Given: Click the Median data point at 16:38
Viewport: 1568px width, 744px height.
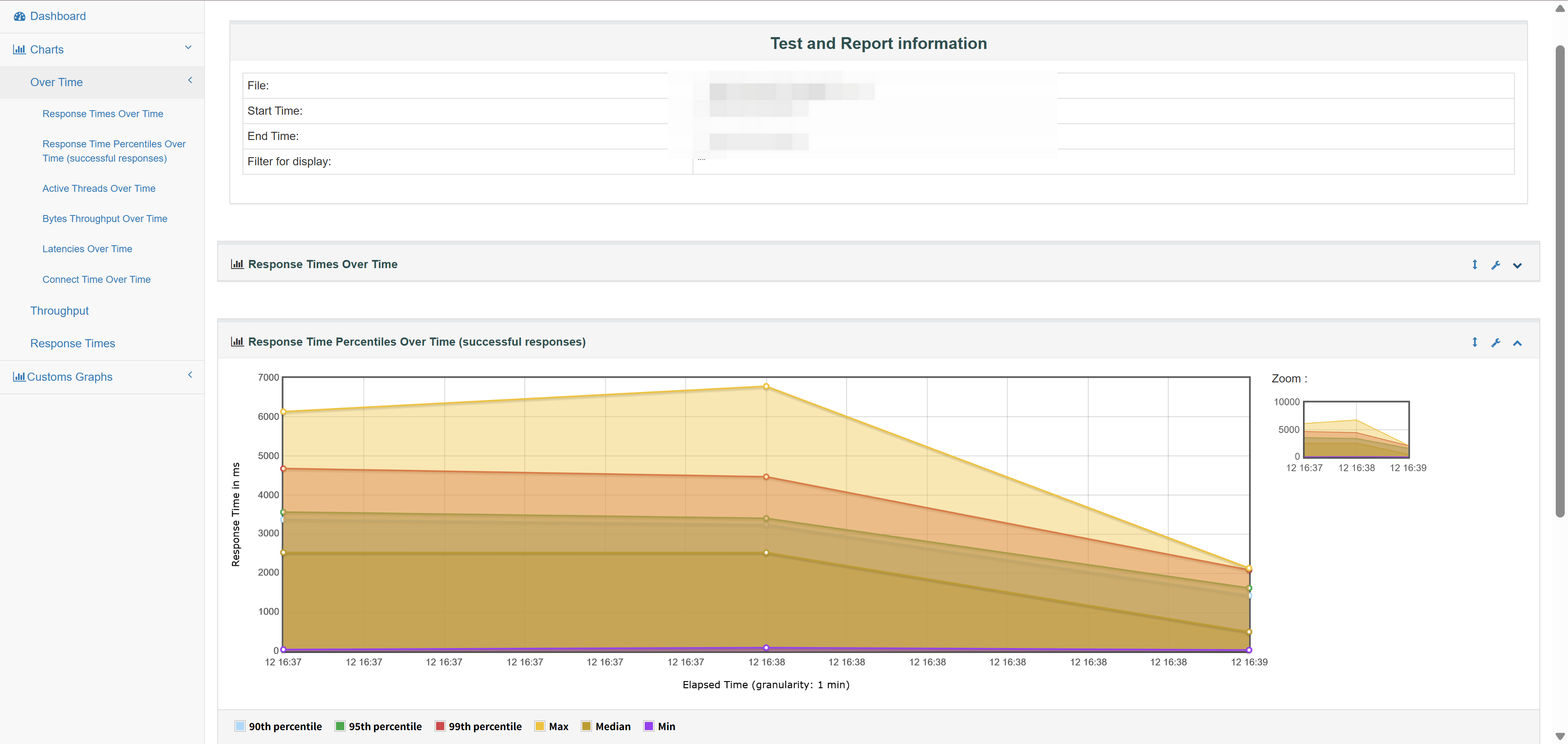Looking at the screenshot, I should coord(766,553).
